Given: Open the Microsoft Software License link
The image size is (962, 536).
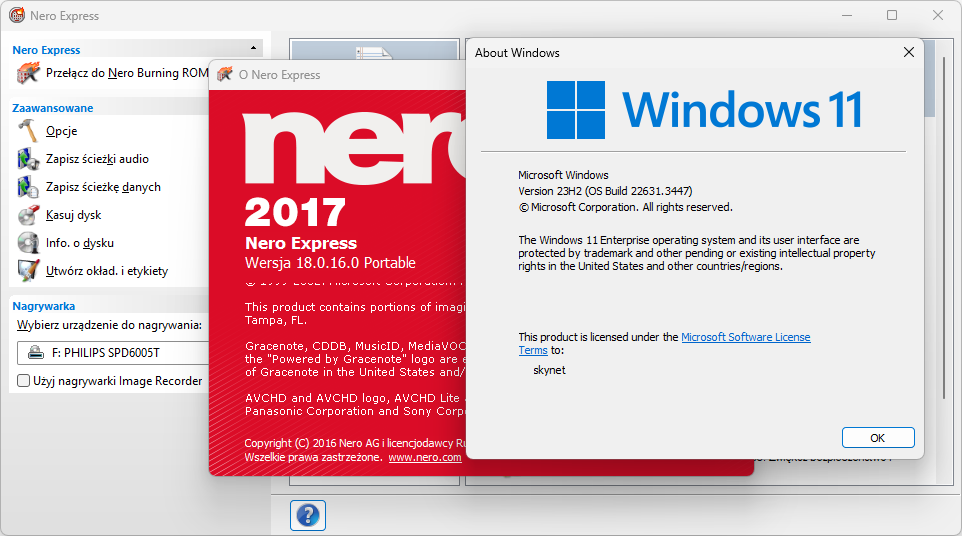Looking at the screenshot, I should point(745,337).
